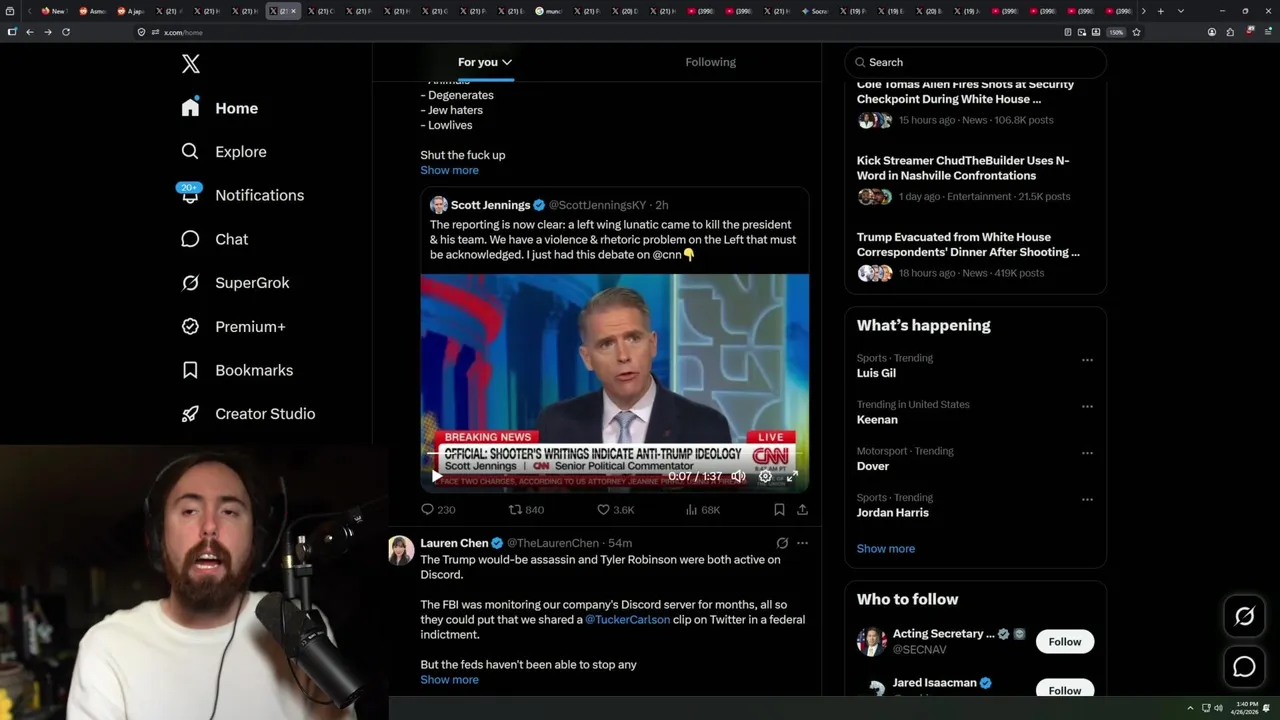Open Explore search page

click(x=224, y=152)
